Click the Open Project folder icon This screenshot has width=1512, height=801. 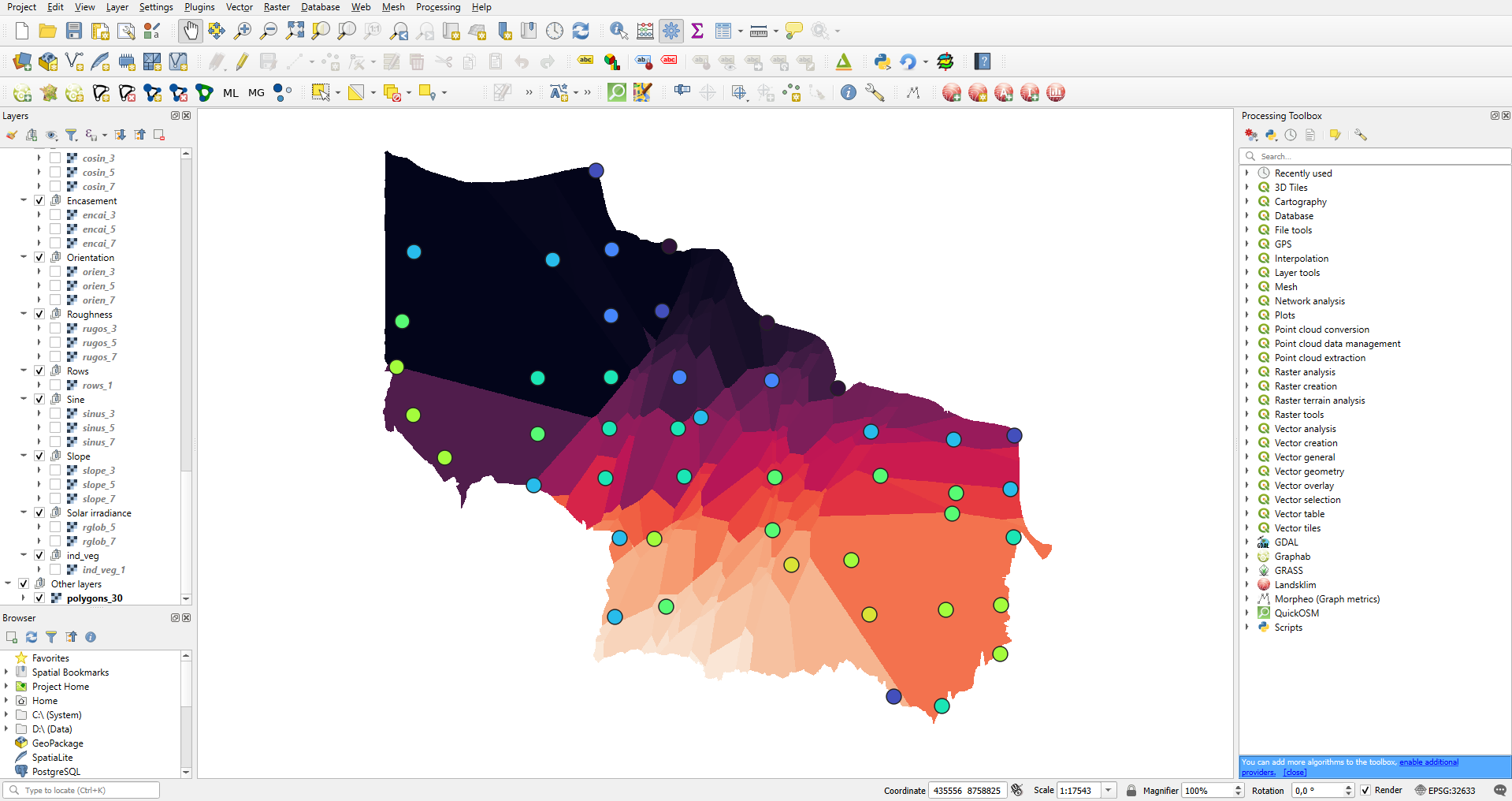47,31
